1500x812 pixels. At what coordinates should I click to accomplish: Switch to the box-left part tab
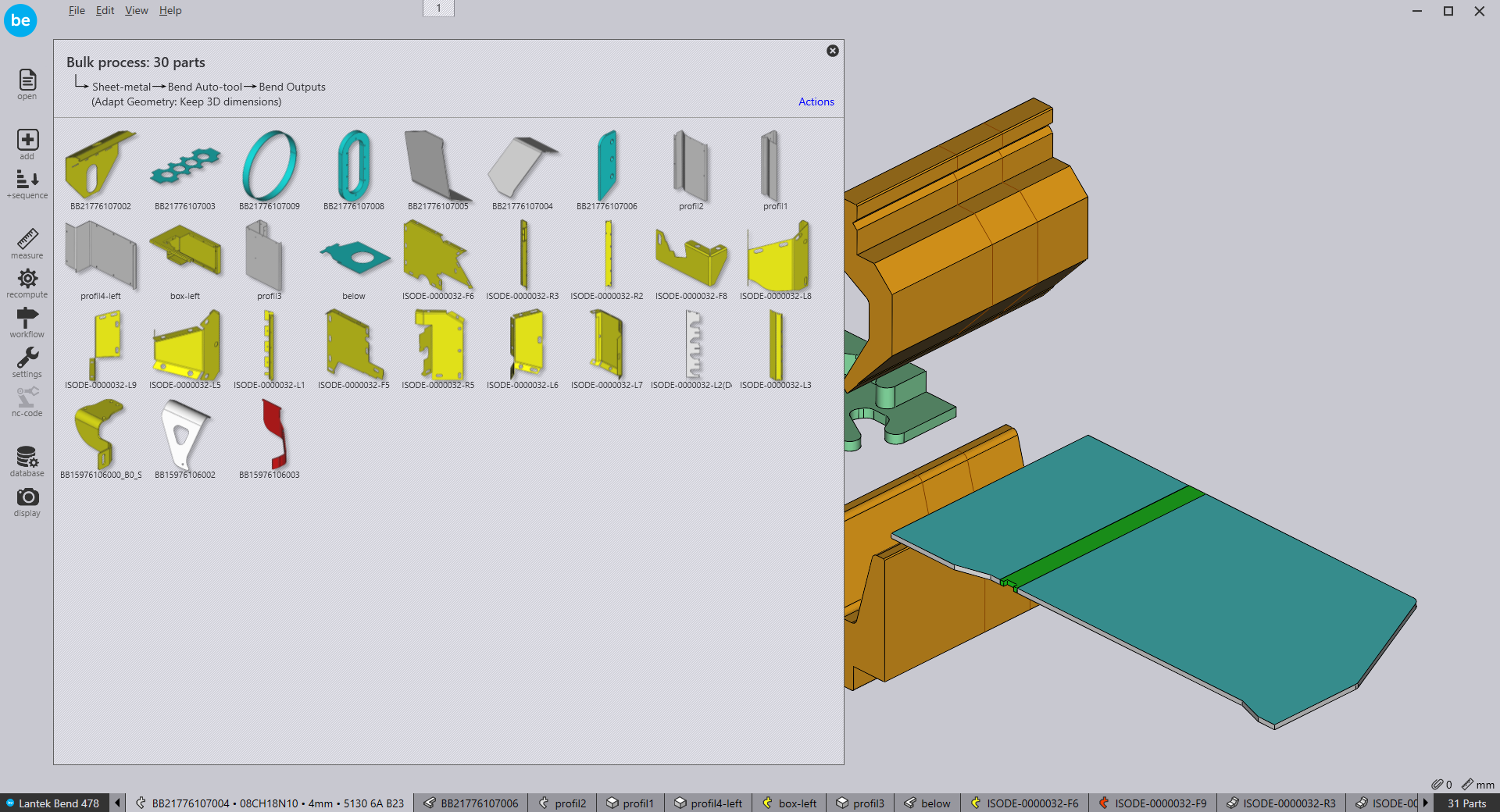790,803
